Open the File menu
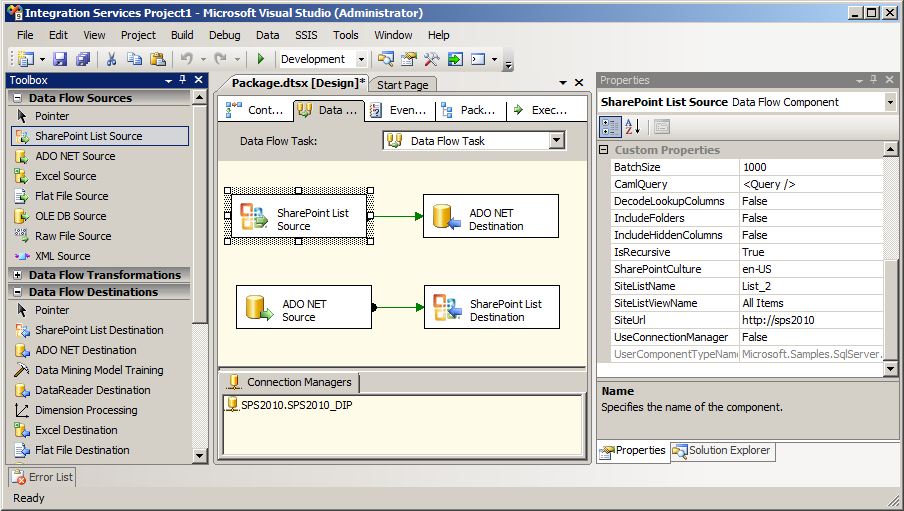The image size is (904, 511). [x=25, y=35]
